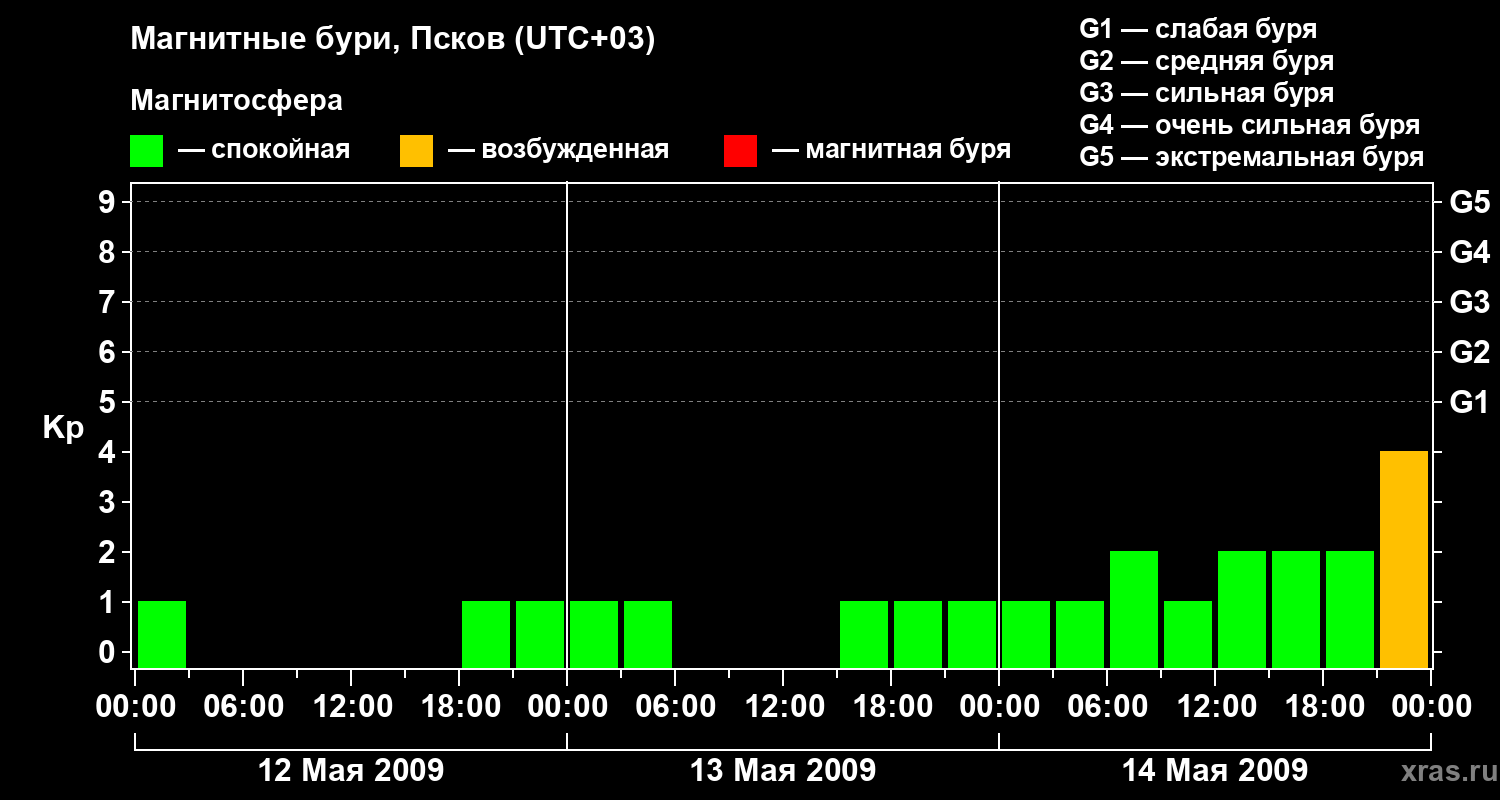
Task: Click the 'G1 — слабая буря' legend entry
Action: (1198, 29)
